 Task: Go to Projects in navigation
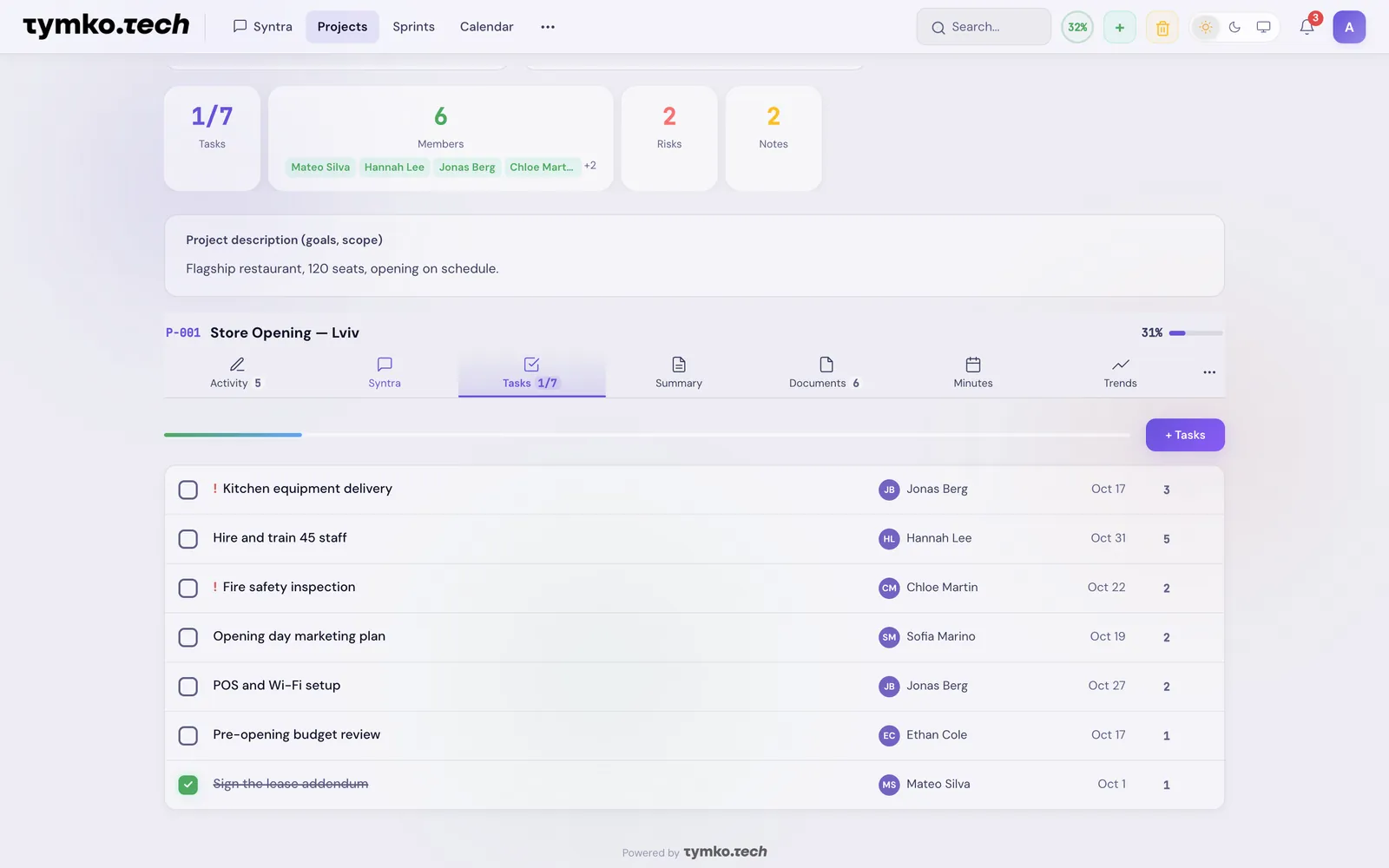342,27
